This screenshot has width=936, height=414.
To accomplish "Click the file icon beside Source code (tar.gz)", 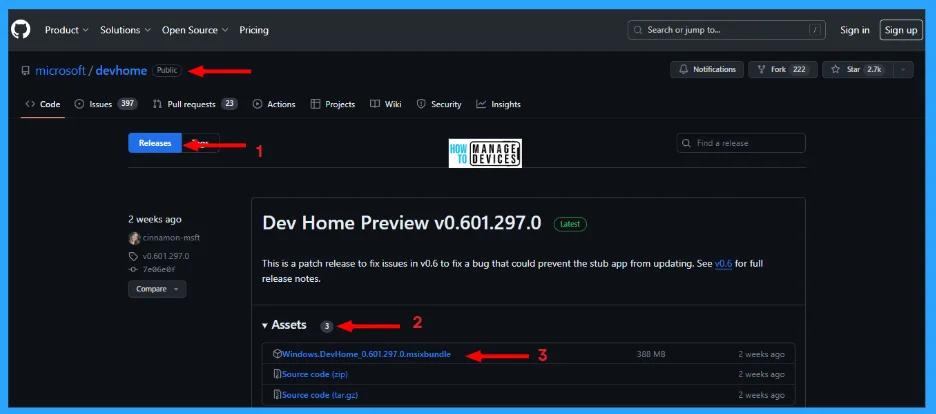I will coord(277,394).
